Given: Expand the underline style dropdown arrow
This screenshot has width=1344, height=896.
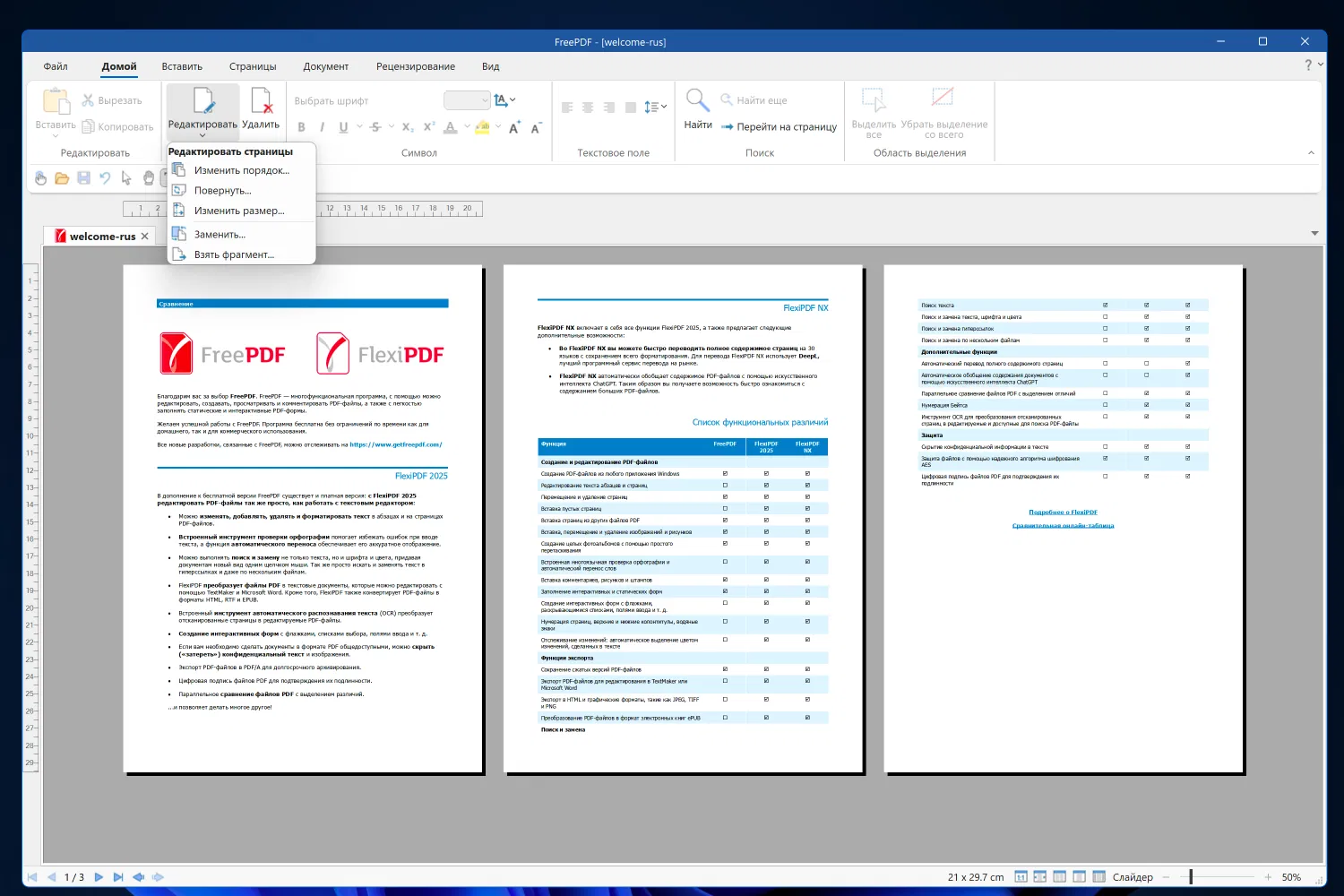Looking at the screenshot, I should coord(359,127).
